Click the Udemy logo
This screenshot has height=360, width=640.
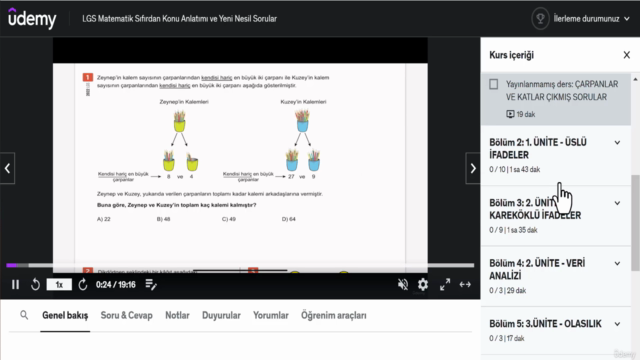pyautogui.click(x=32, y=18)
